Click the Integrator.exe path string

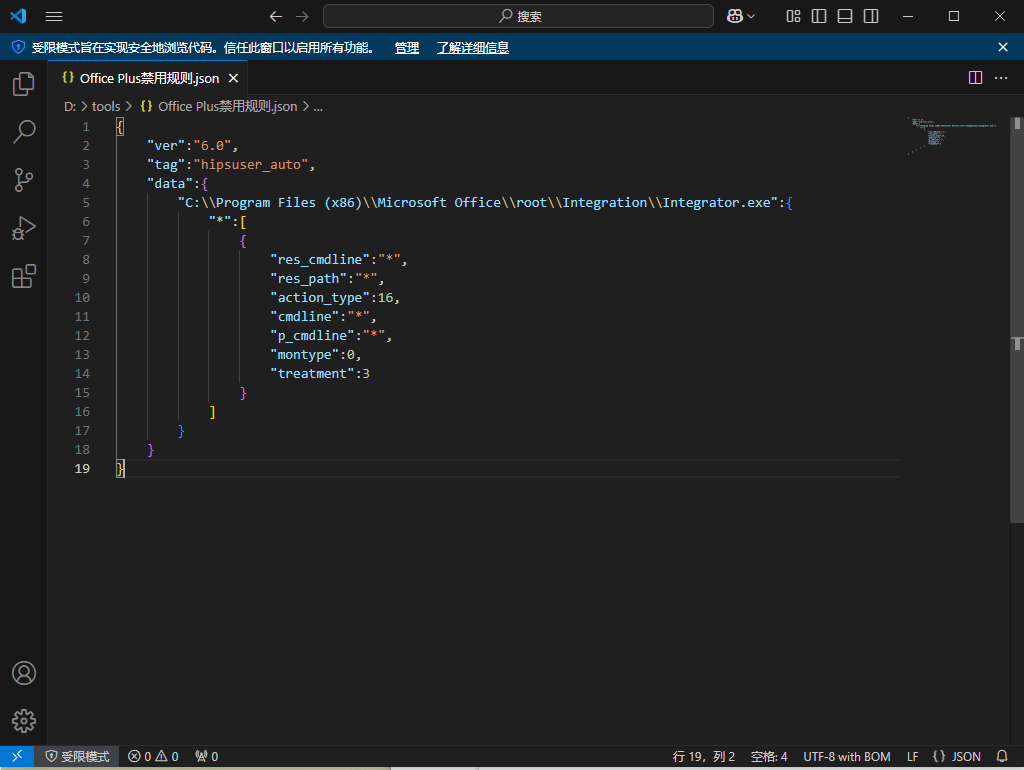(478, 202)
